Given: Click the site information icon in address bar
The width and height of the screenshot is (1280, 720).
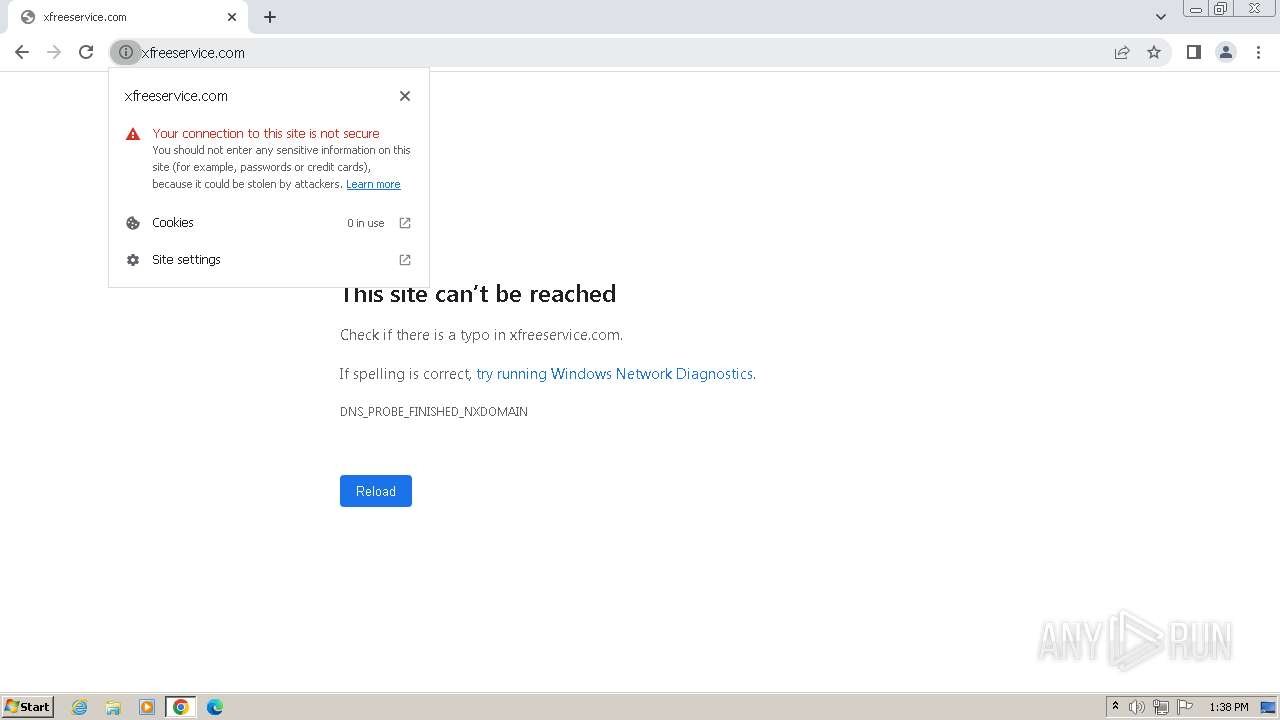Looking at the screenshot, I should [x=126, y=52].
